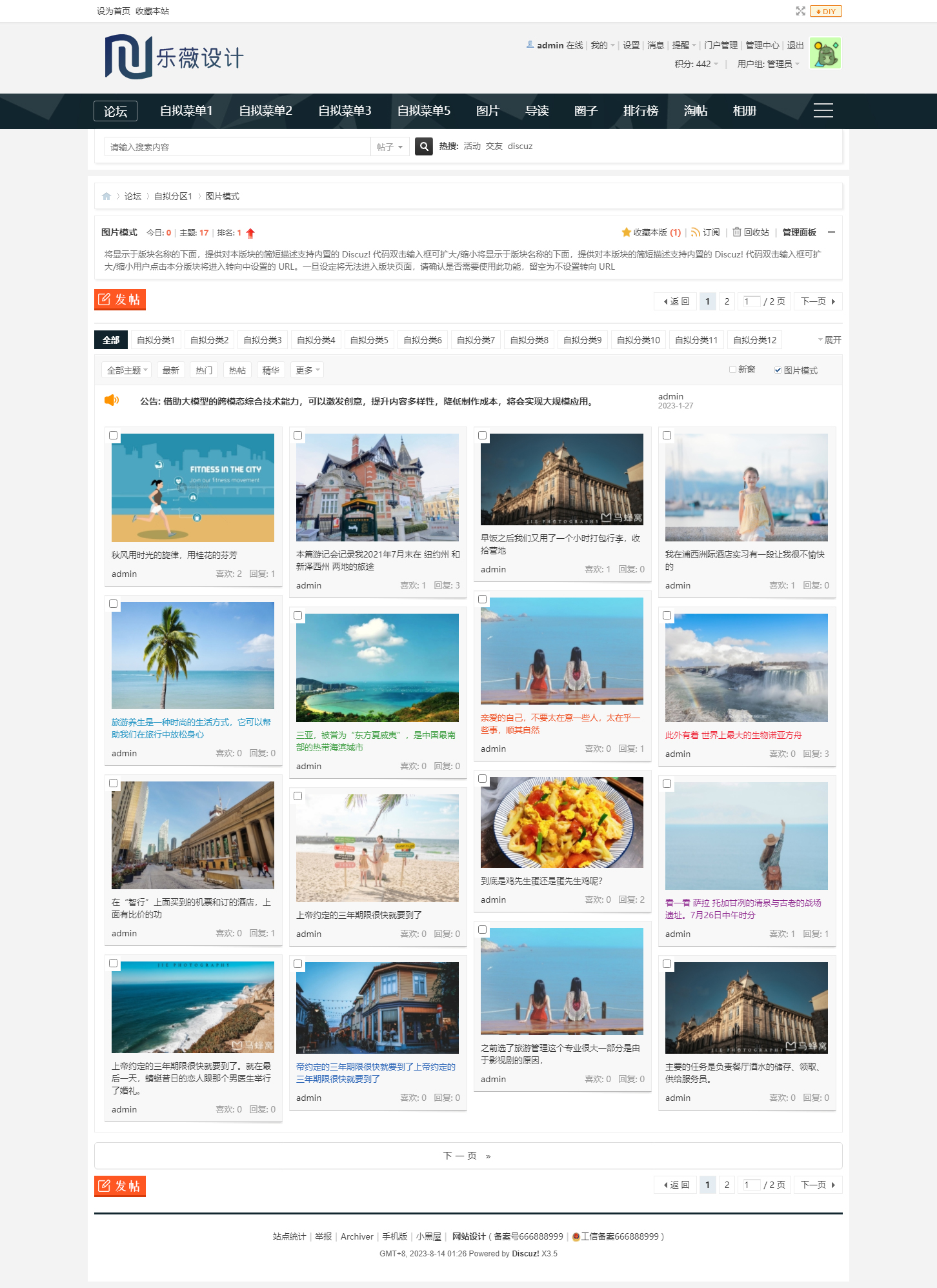
Task: Open the hamburger menu in navigation bar
Action: [x=823, y=111]
